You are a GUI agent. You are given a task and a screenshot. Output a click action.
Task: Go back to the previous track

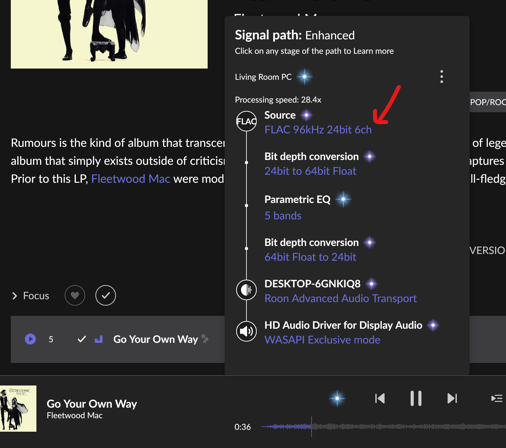[x=380, y=398]
